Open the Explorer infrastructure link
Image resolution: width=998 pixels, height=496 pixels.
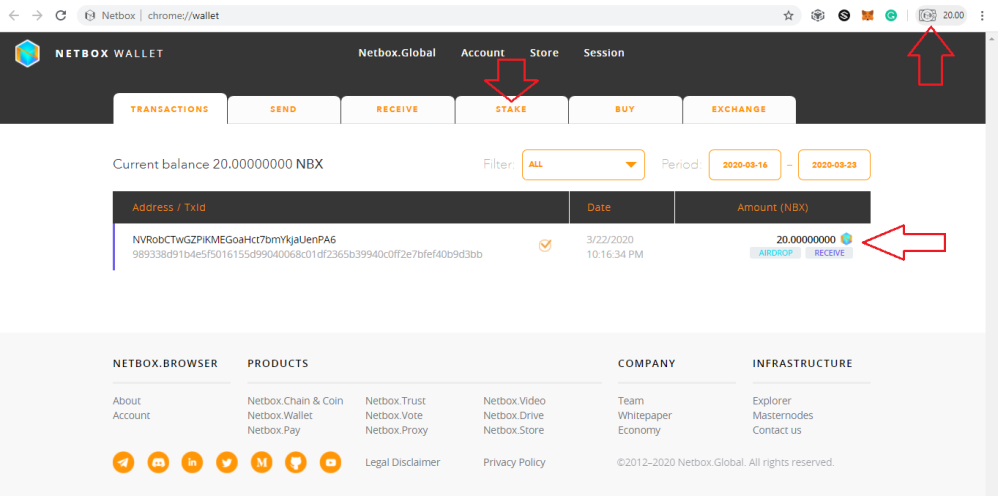point(772,400)
